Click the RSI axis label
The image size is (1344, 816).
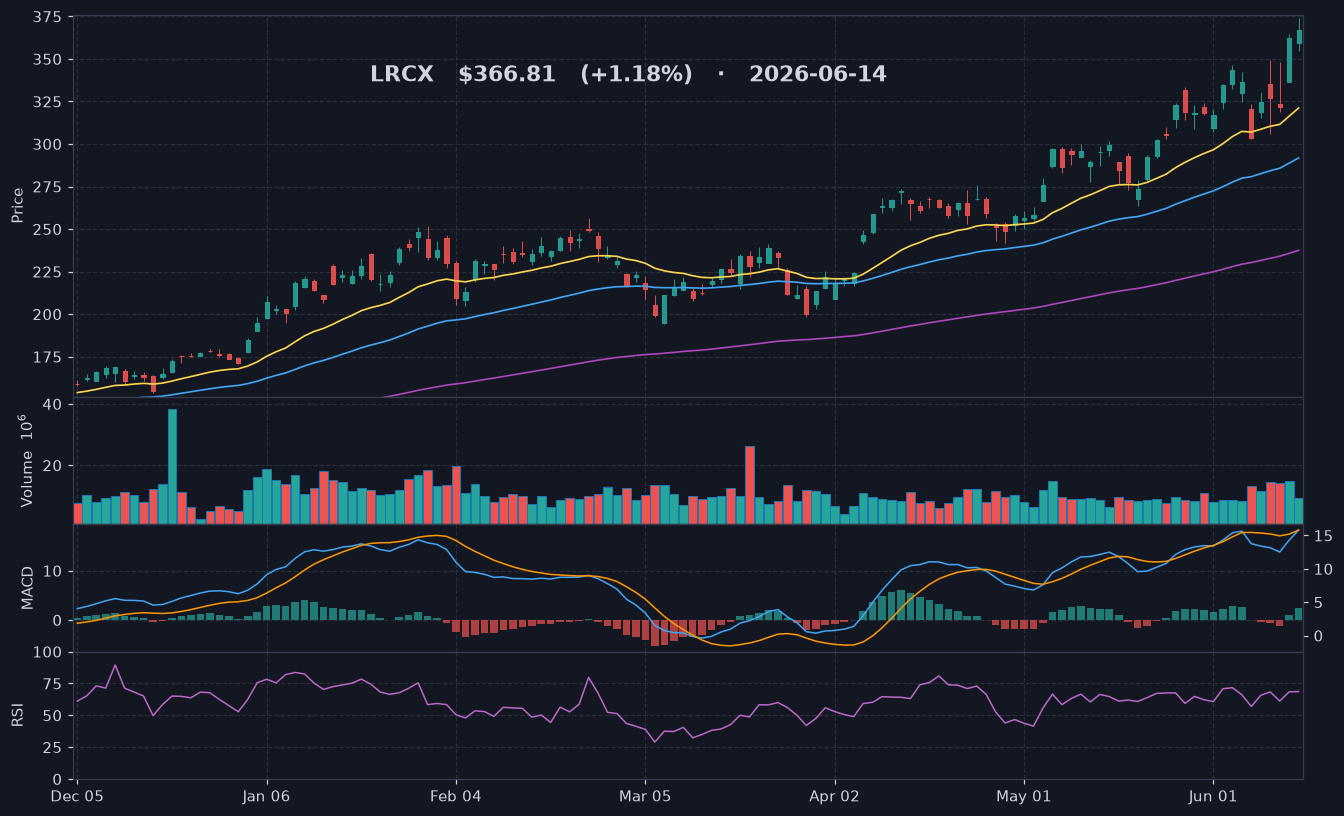click(18, 715)
